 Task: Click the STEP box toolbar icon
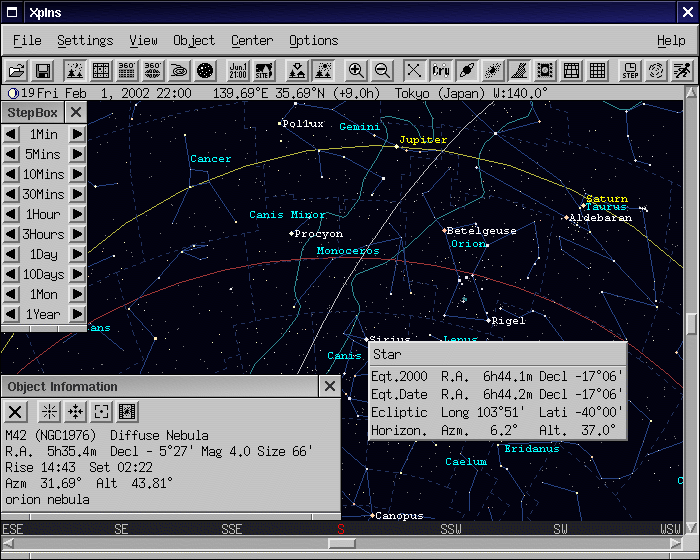point(630,71)
